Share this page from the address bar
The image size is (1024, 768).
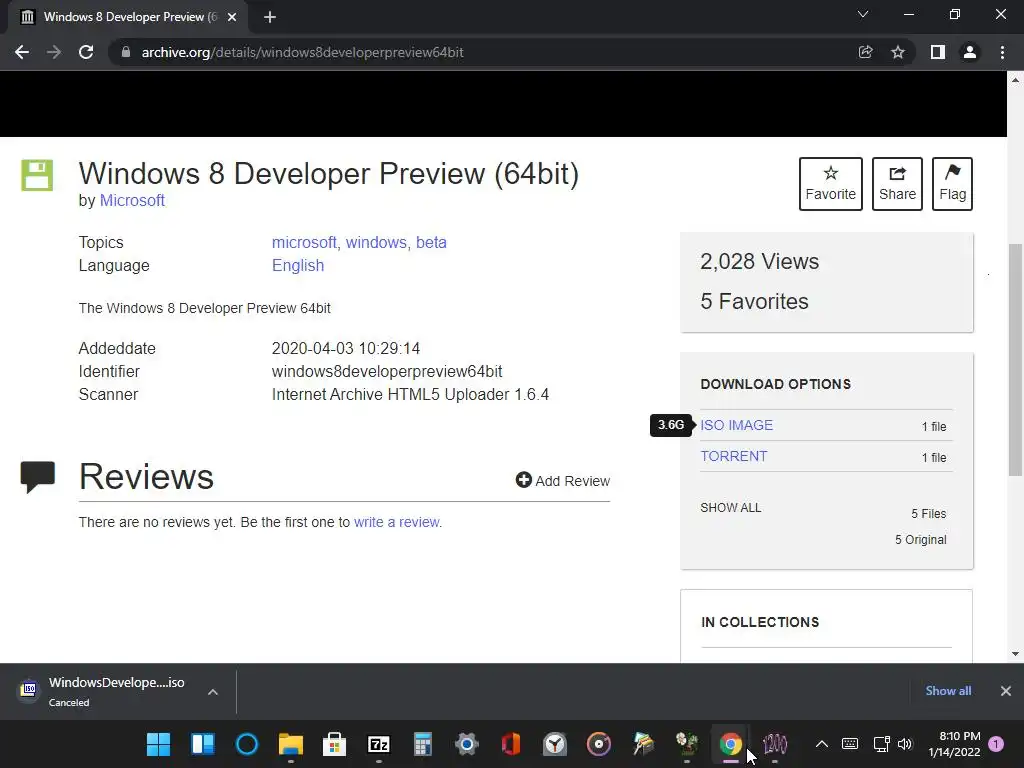click(x=865, y=52)
